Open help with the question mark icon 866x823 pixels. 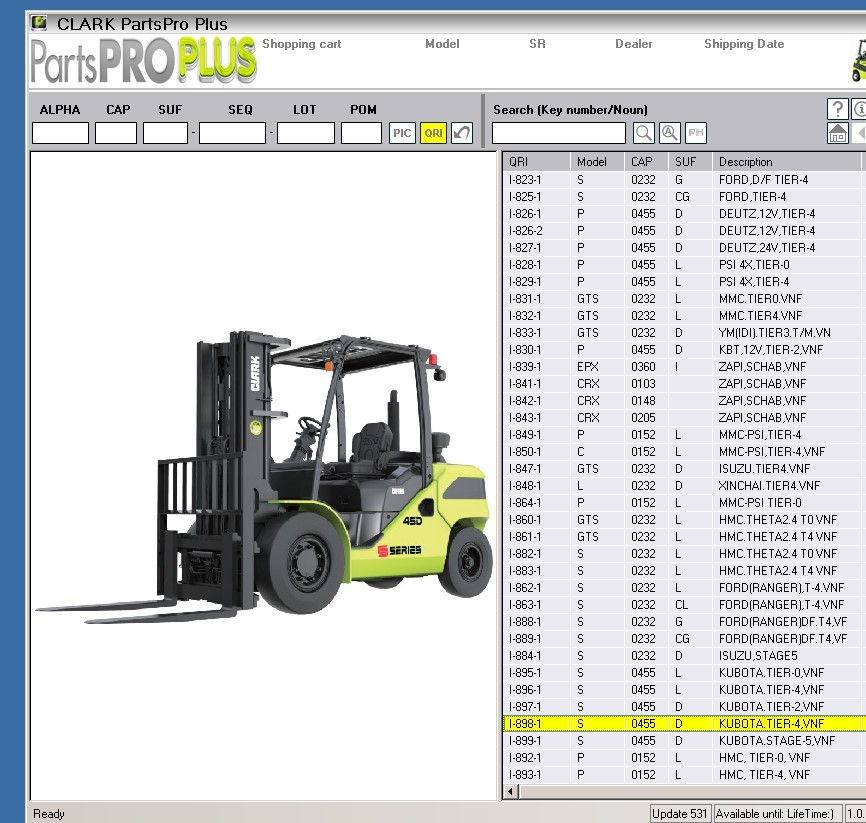(x=838, y=108)
